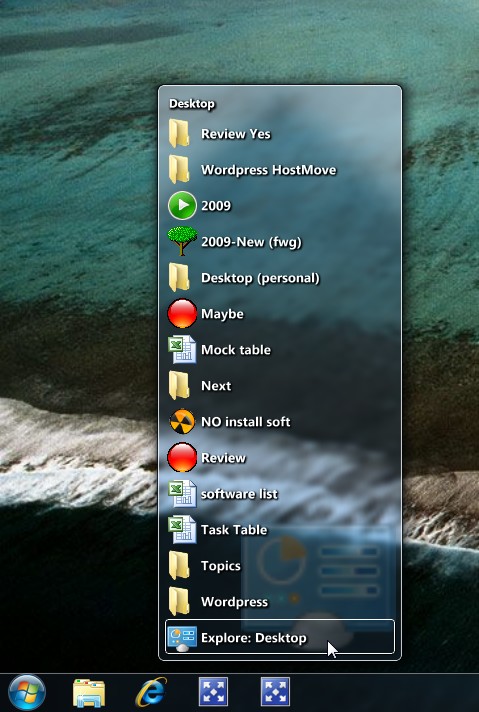Screen dimensions: 479x712
Task: Open the Mock table spreadsheet
Action: click(280, 350)
